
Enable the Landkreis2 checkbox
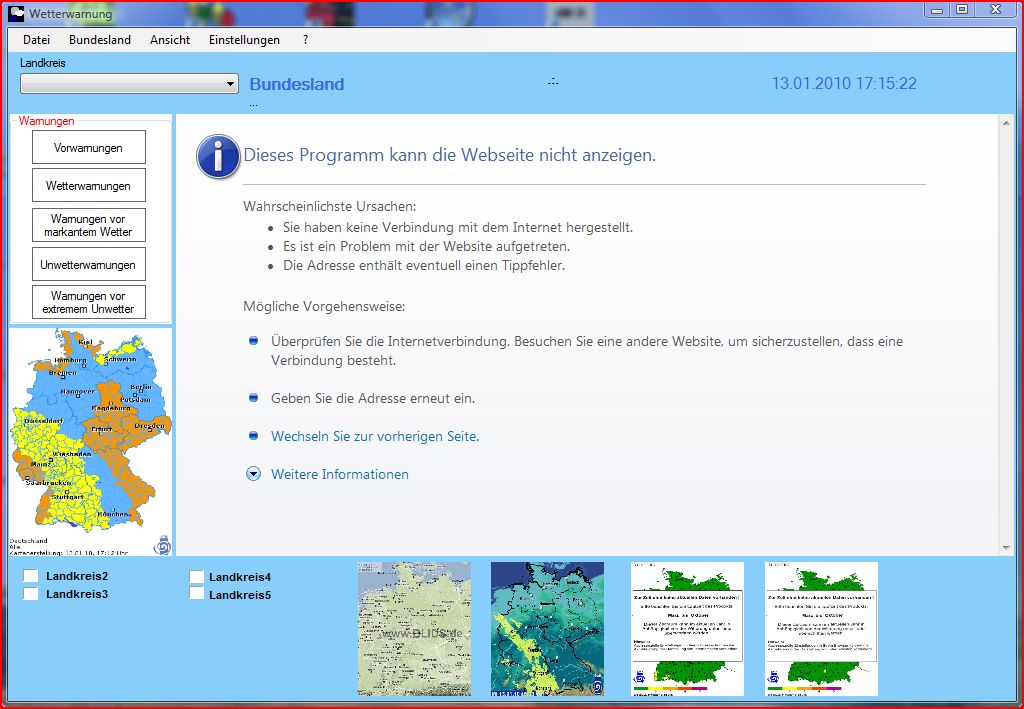tap(31, 576)
